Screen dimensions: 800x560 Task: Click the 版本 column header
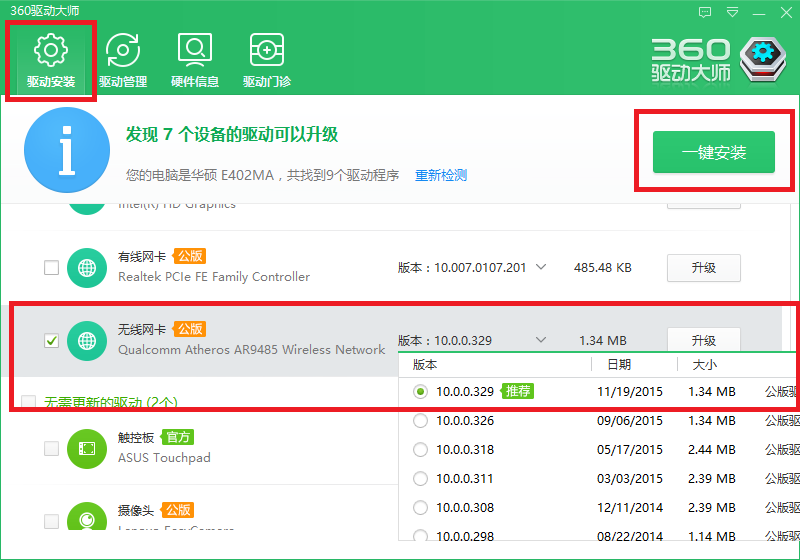425,365
